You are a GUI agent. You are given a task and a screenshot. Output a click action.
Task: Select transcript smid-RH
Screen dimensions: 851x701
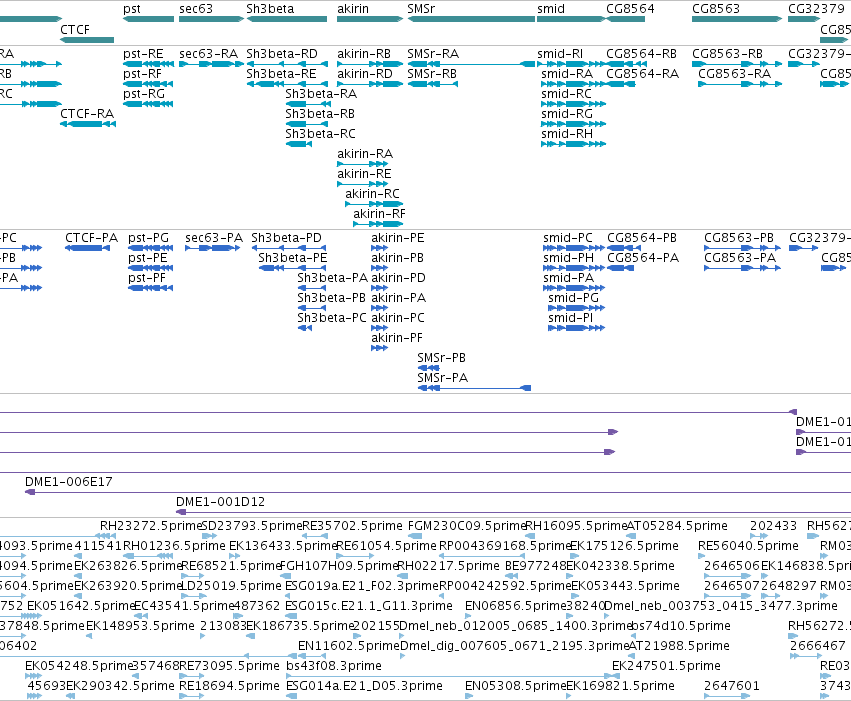[x=567, y=134]
